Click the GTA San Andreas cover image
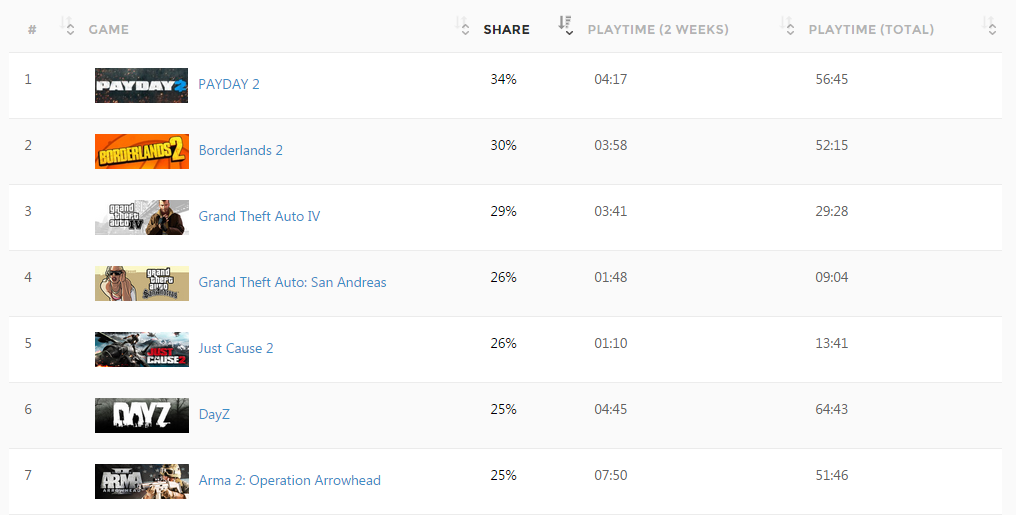The image size is (1016, 515). coord(141,283)
